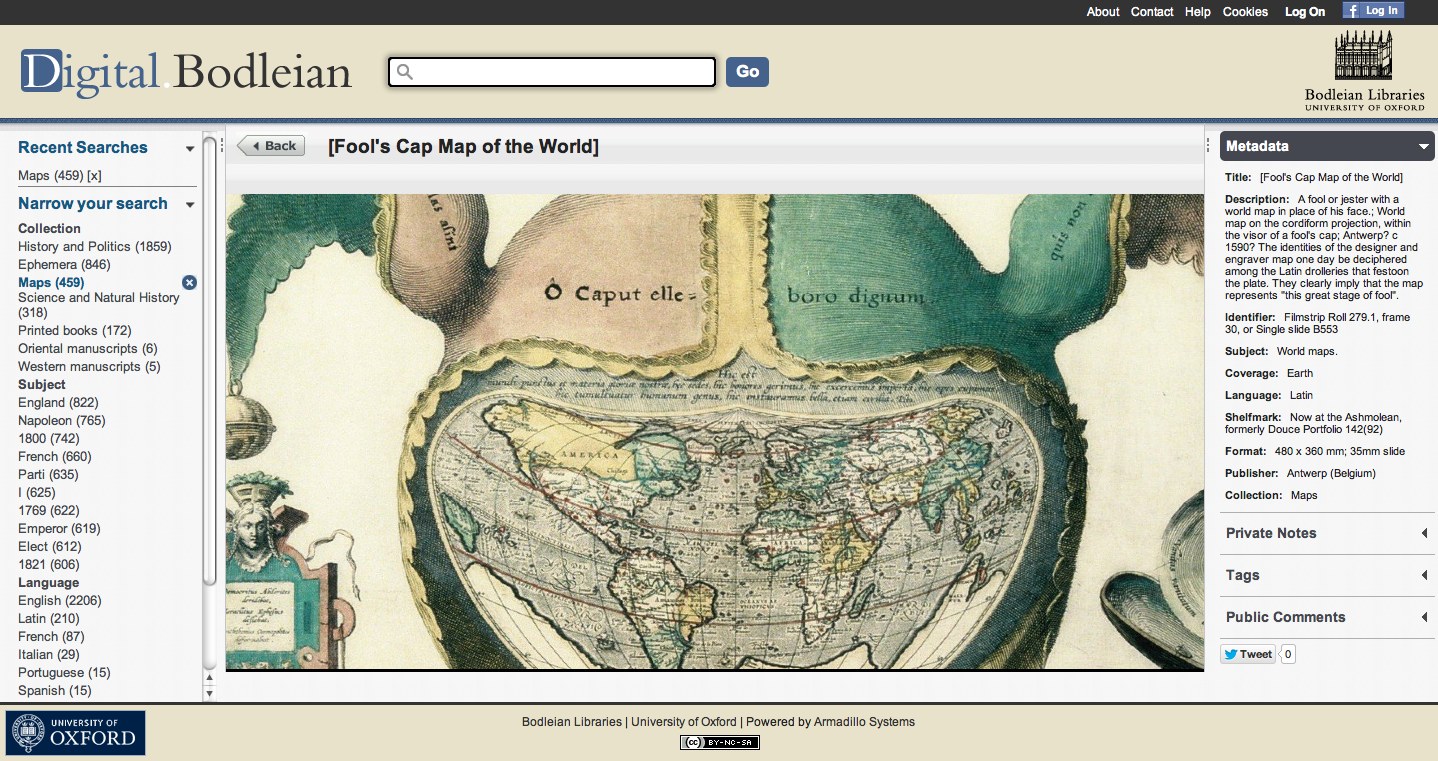The width and height of the screenshot is (1438, 761).
Task: Select subject Parti (635)
Action: click(48, 475)
